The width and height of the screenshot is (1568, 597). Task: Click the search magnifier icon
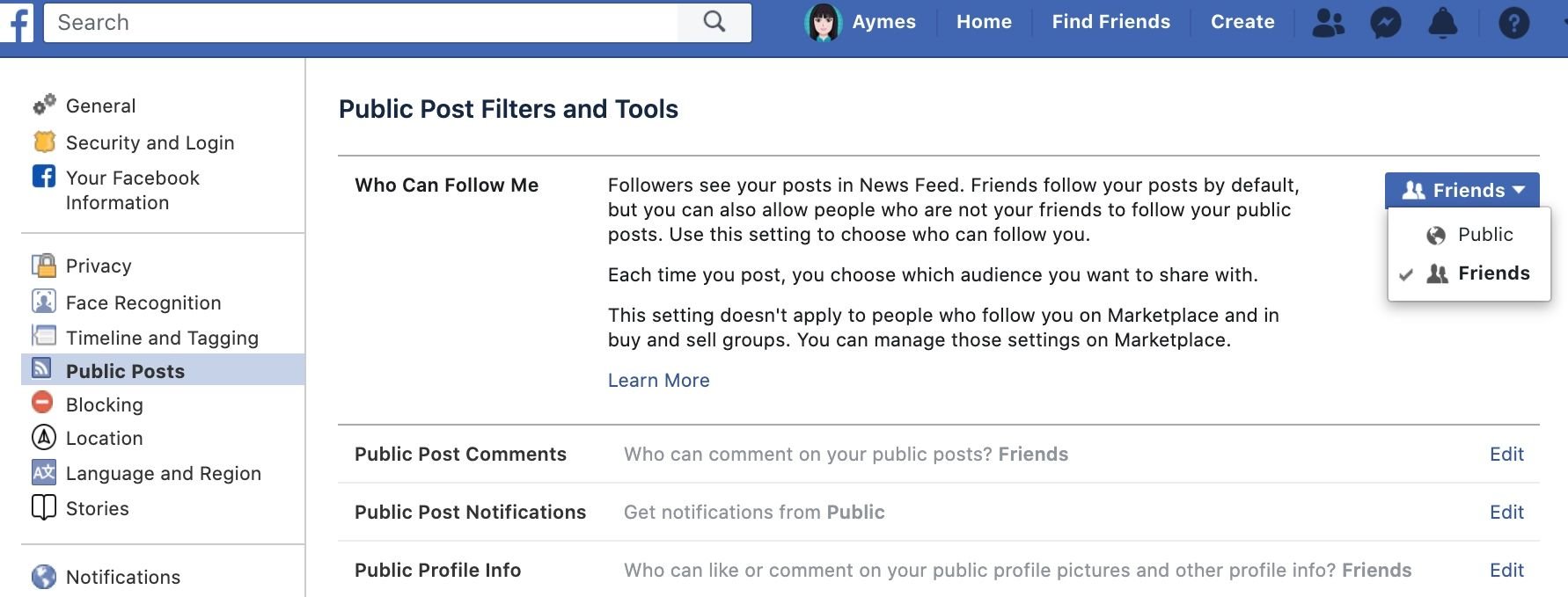tap(714, 22)
